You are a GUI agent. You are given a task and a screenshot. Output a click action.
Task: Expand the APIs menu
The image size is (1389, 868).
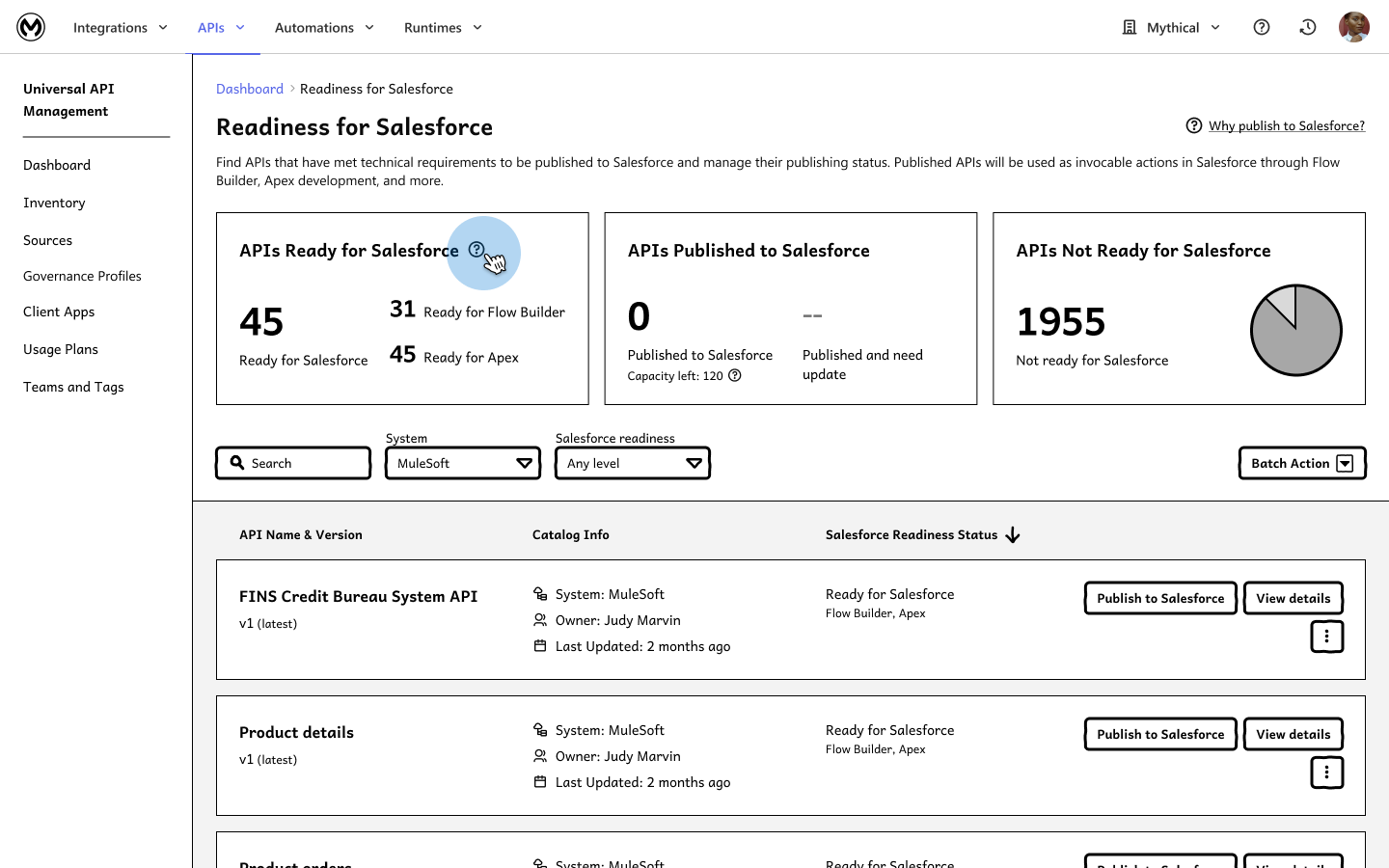(222, 27)
